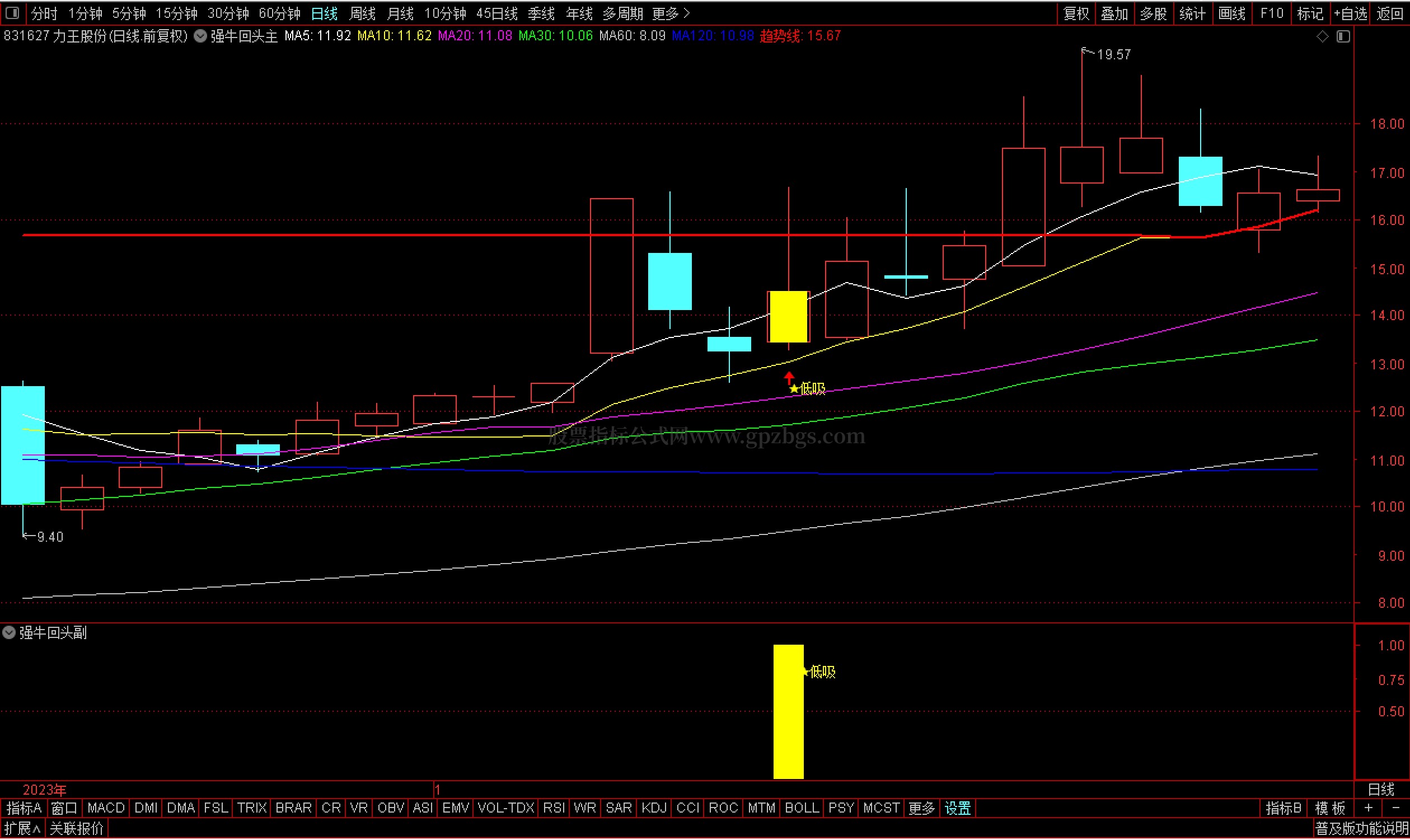This screenshot has height=840, width=1410.
Task: Select the 指标A tab
Action: pyautogui.click(x=24, y=808)
